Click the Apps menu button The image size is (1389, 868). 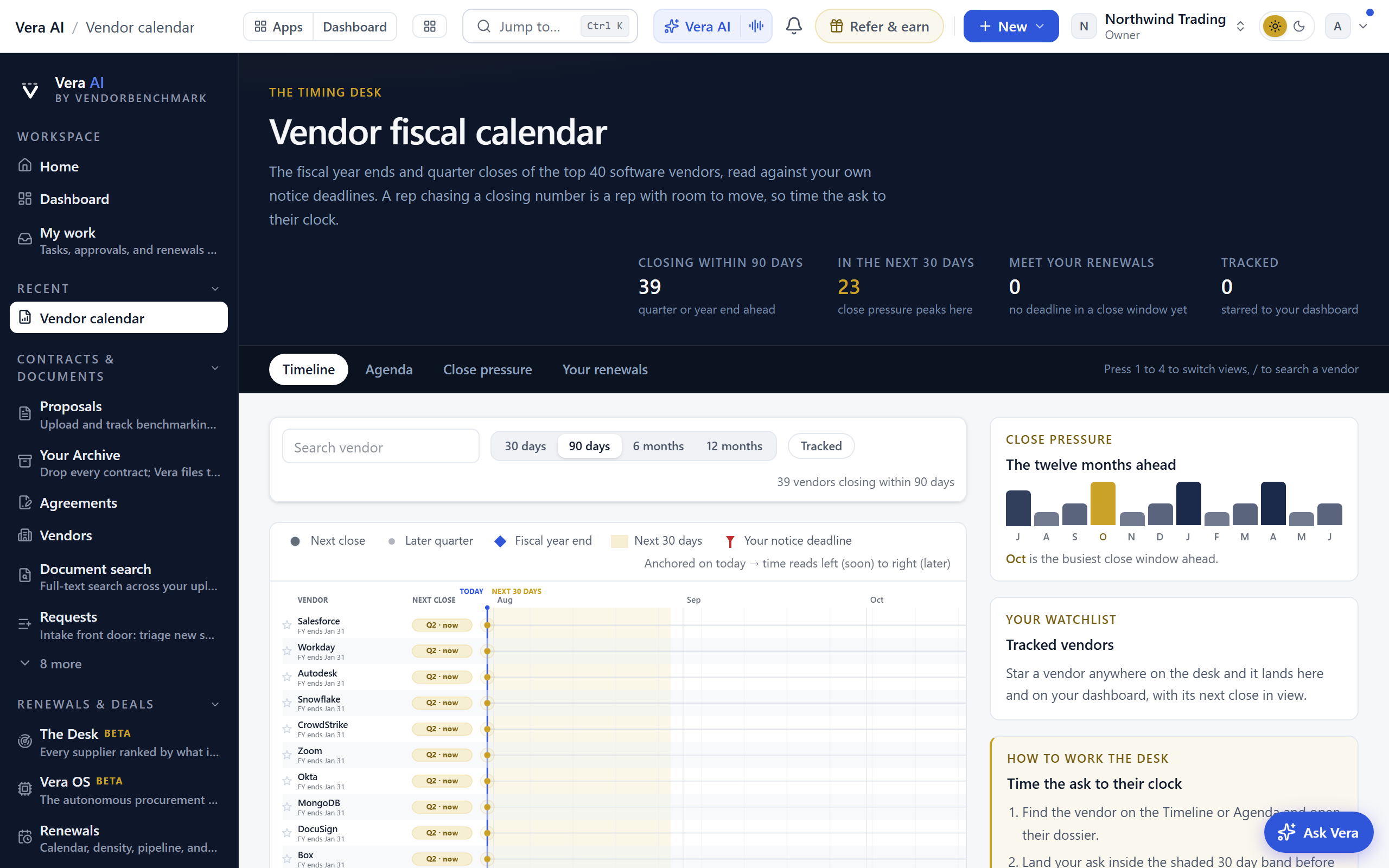pos(278,27)
